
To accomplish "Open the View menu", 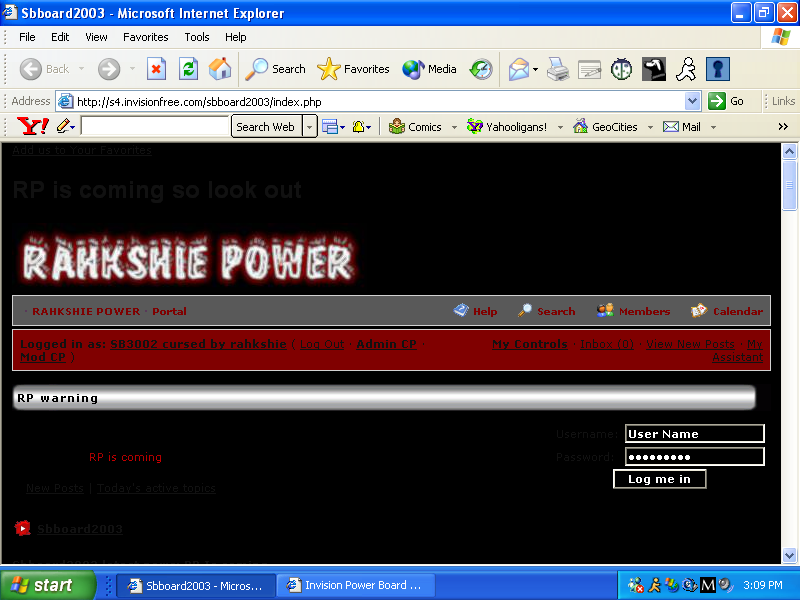I will click(x=96, y=37).
